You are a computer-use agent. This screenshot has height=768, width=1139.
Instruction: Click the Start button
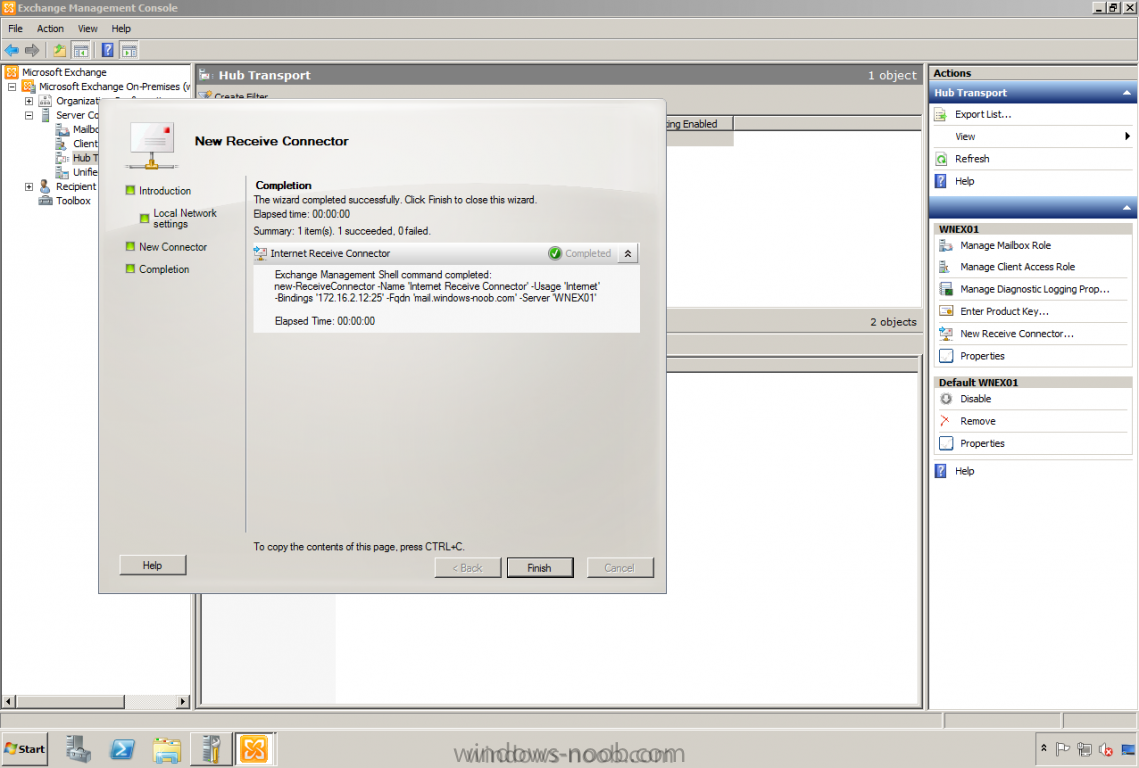(25, 749)
